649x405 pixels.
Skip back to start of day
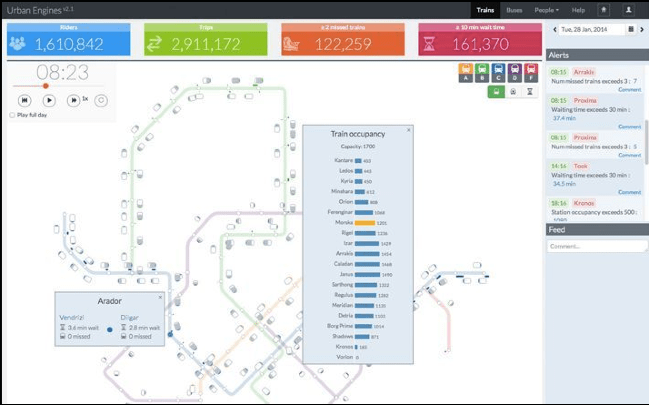24,100
